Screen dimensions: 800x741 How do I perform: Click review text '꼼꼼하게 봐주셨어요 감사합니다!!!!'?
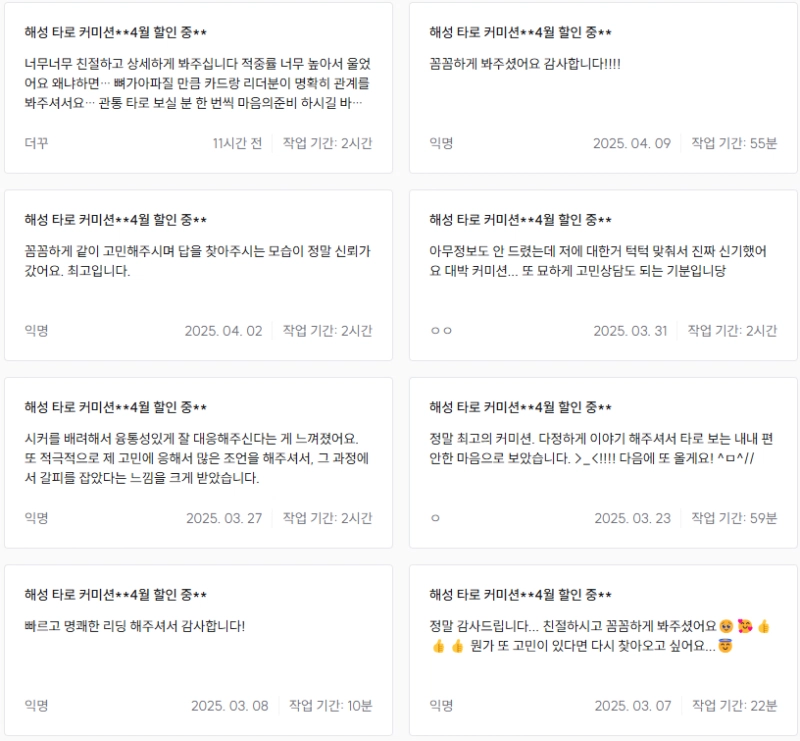pos(526,64)
